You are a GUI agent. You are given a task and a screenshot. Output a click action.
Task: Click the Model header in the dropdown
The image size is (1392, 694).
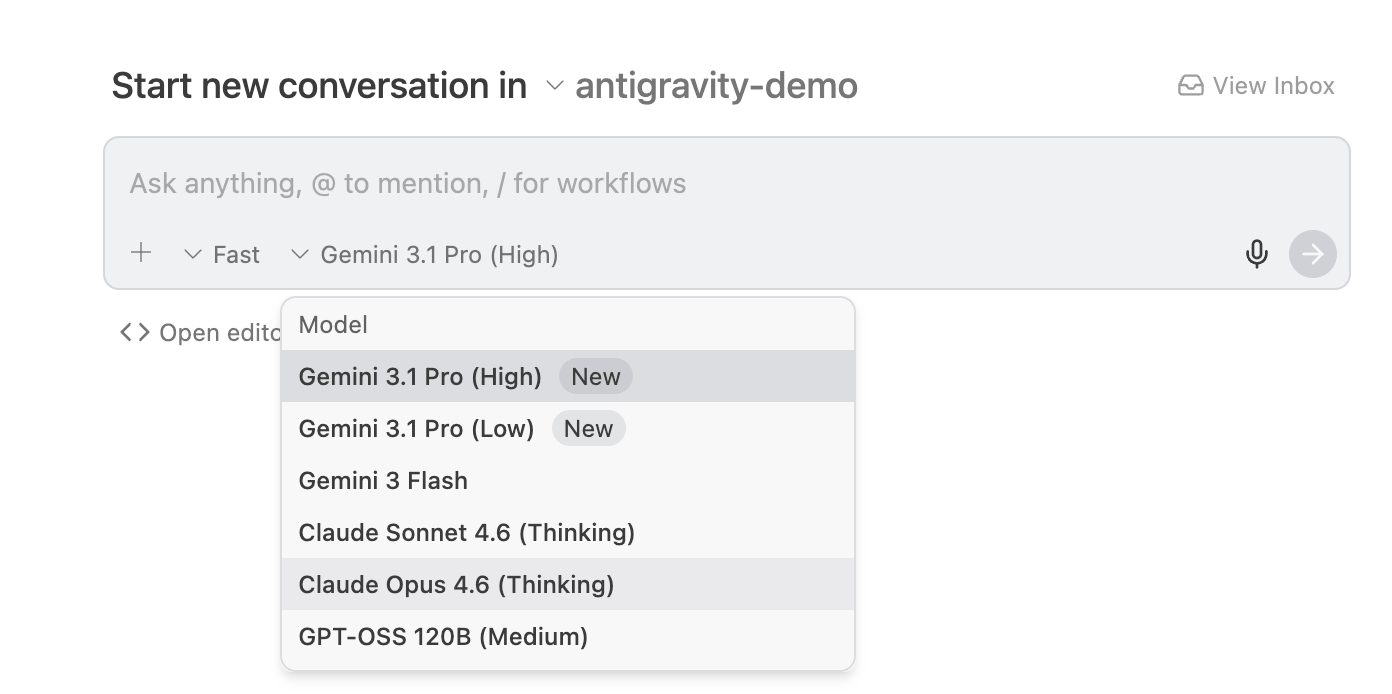pos(333,325)
